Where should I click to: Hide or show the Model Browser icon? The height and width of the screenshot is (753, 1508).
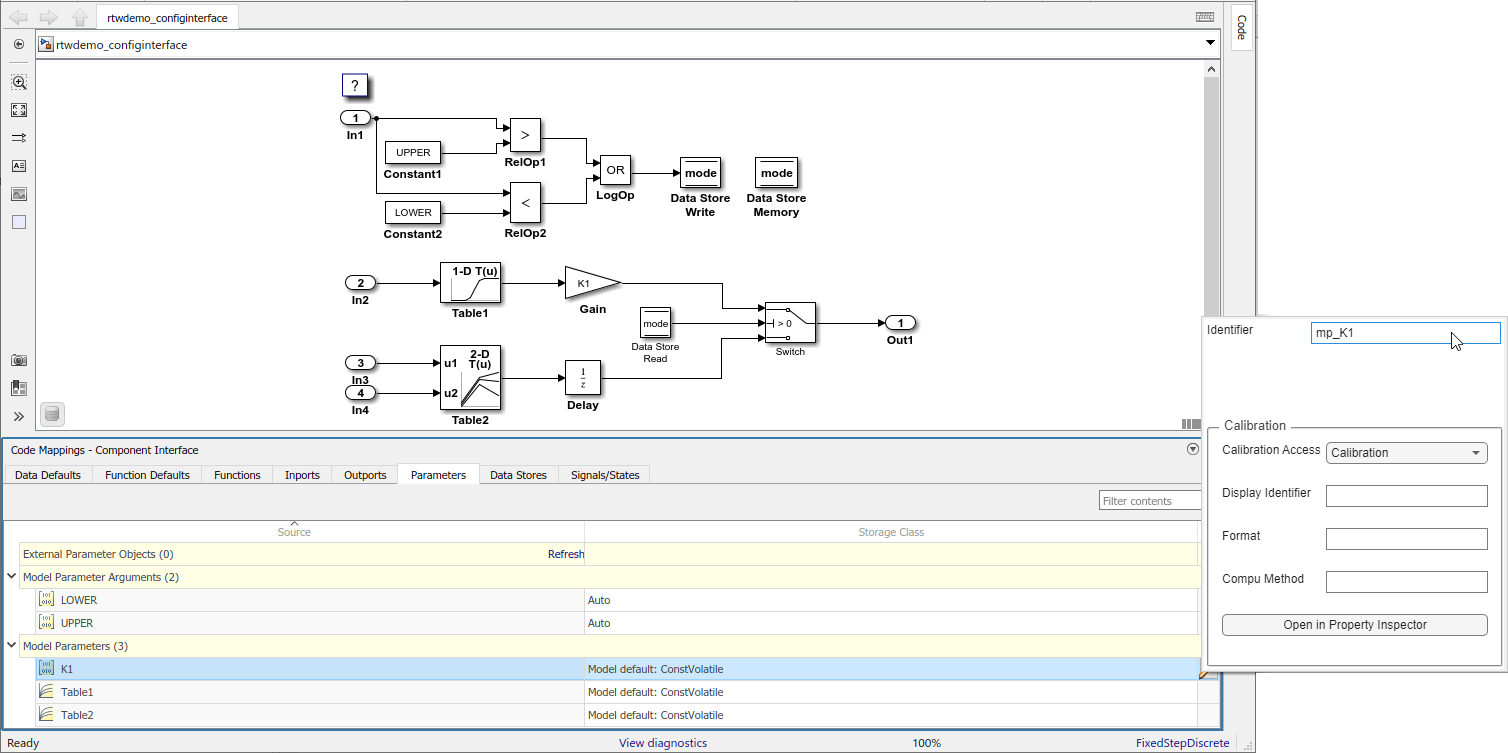(x=19, y=44)
